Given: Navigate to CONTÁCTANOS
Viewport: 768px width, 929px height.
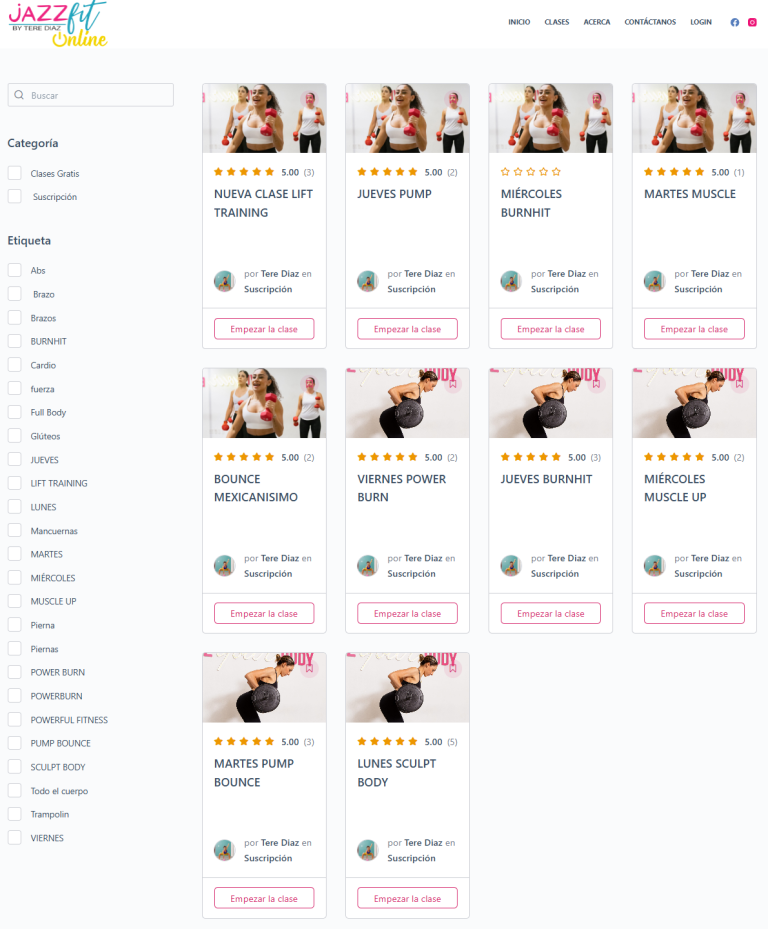Looking at the screenshot, I should 650,22.
